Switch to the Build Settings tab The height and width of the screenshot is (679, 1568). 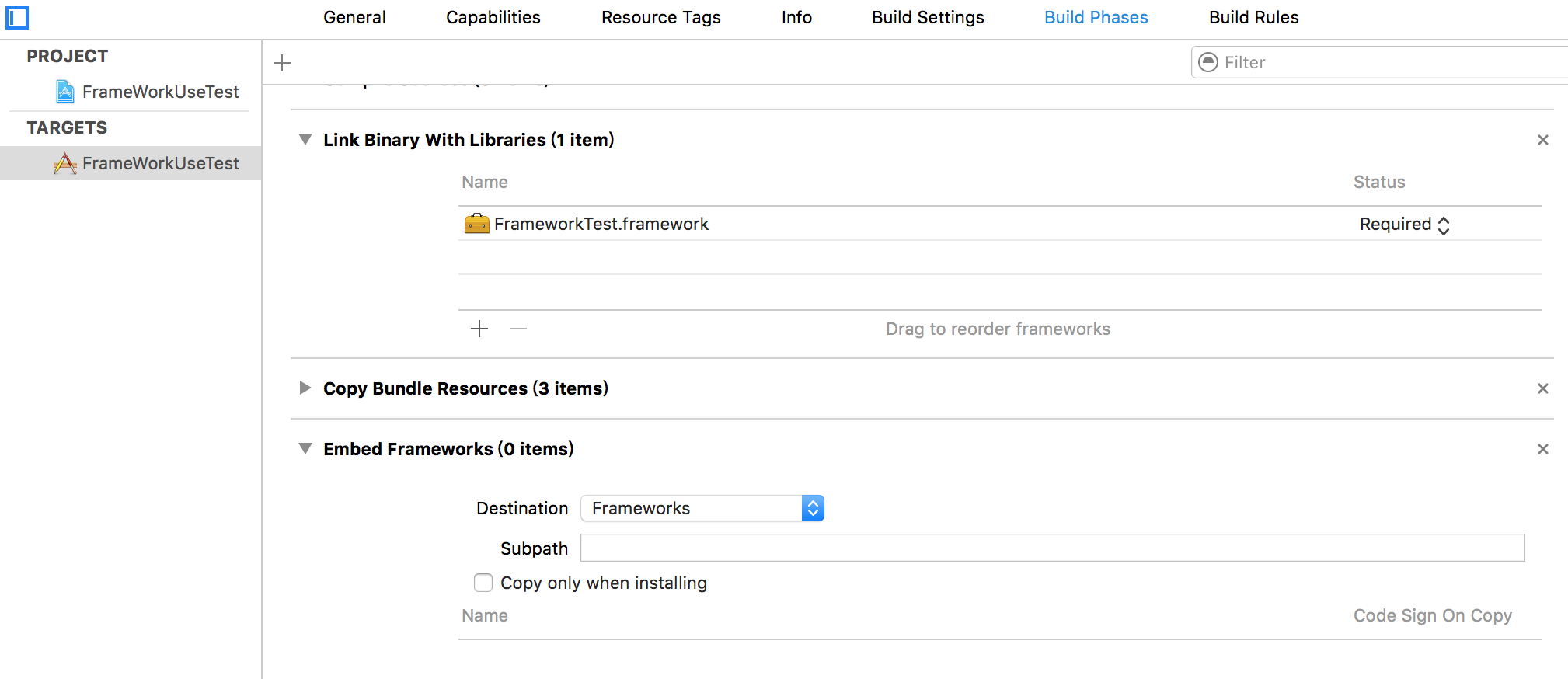[928, 17]
